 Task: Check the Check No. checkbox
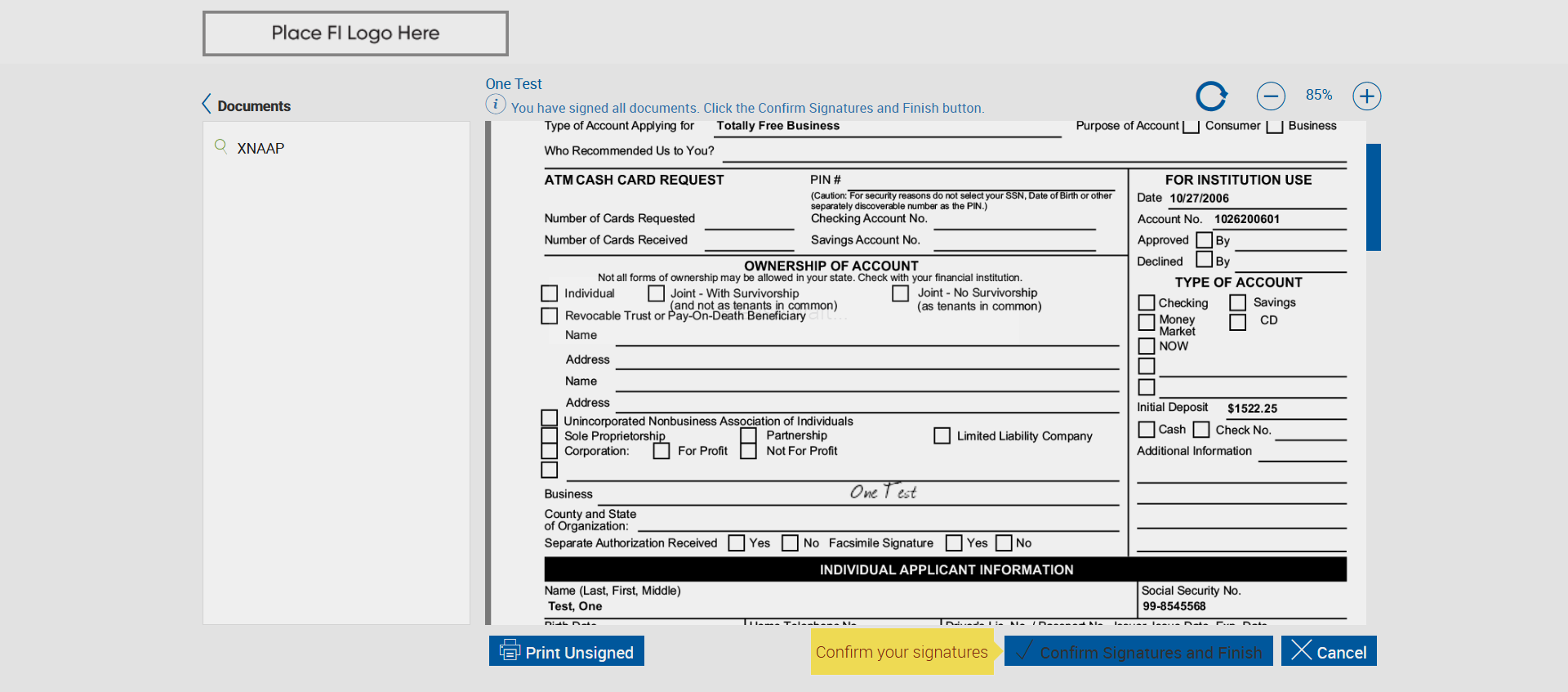(1201, 430)
